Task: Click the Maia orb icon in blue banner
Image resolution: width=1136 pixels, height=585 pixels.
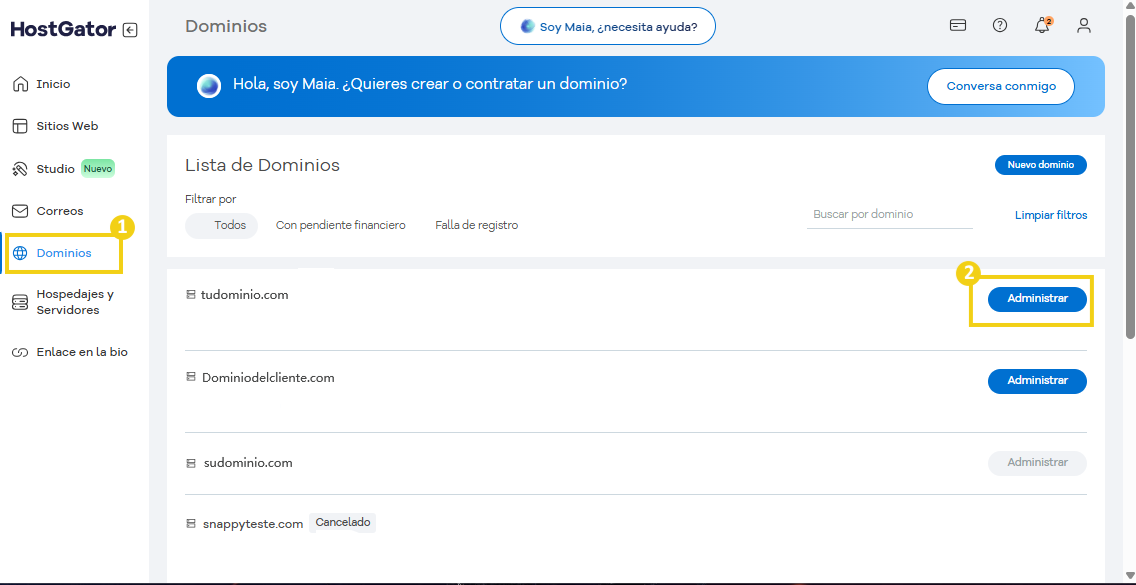Action: pos(209,86)
